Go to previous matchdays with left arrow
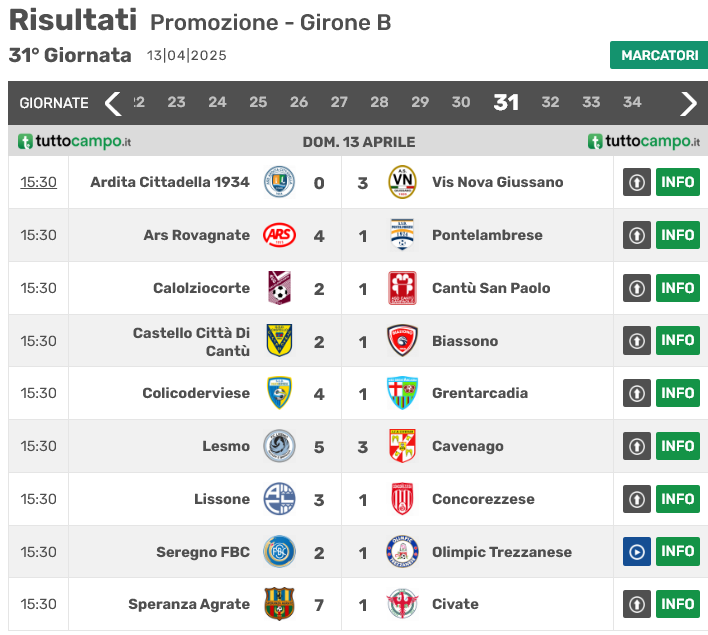The image size is (708, 635). pos(113,102)
